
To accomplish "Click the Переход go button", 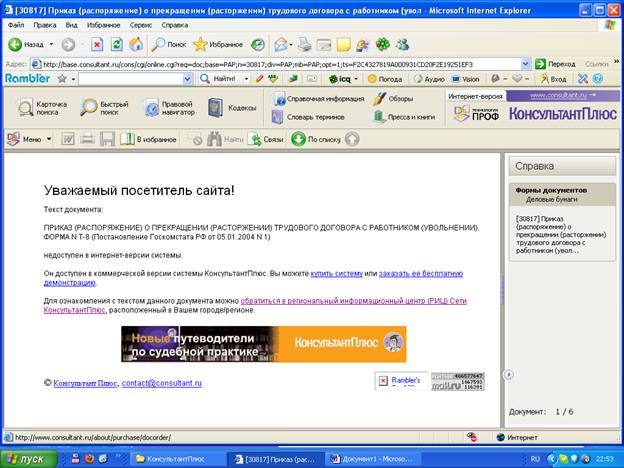I will point(554,63).
